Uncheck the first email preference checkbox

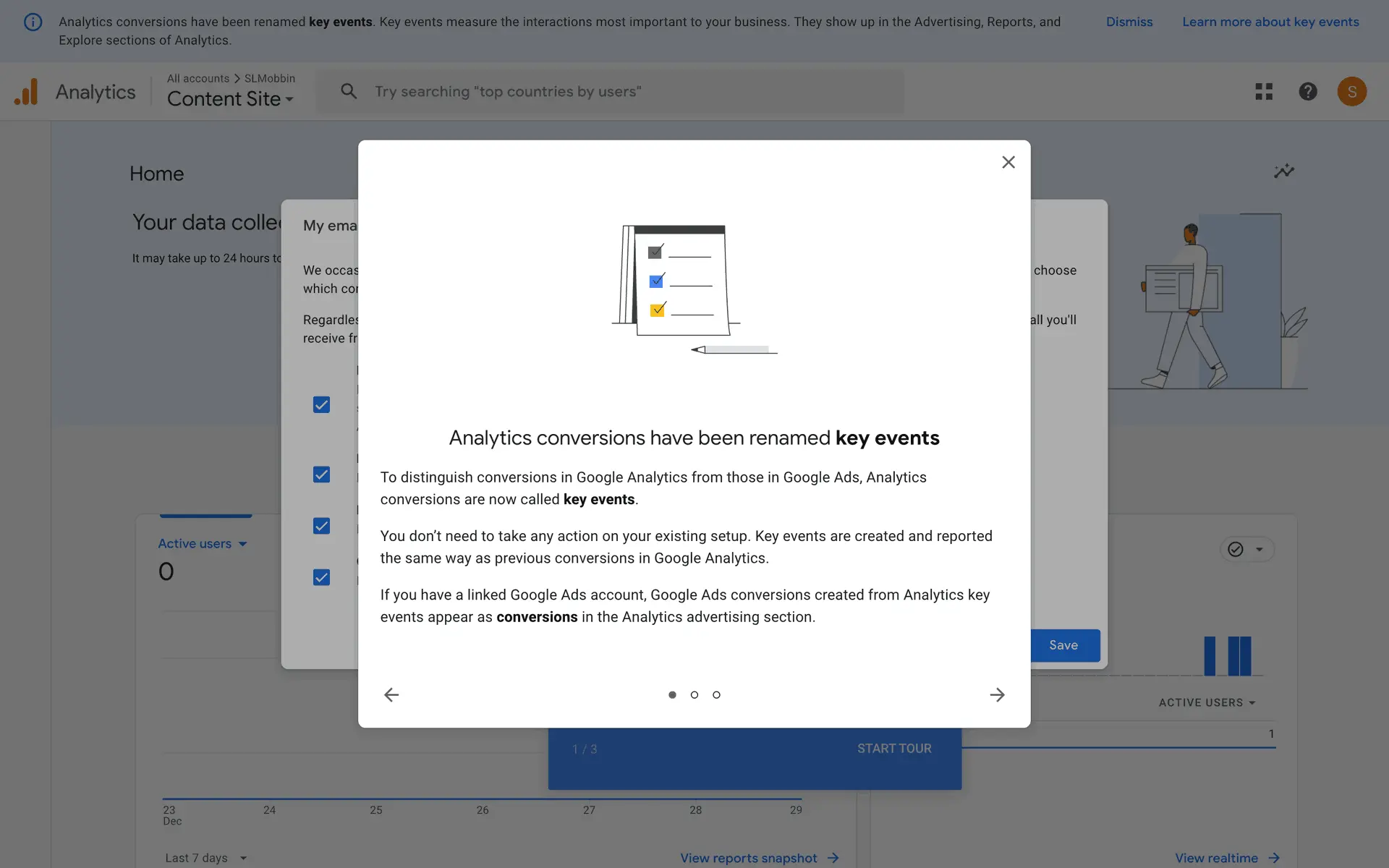coord(321,405)
